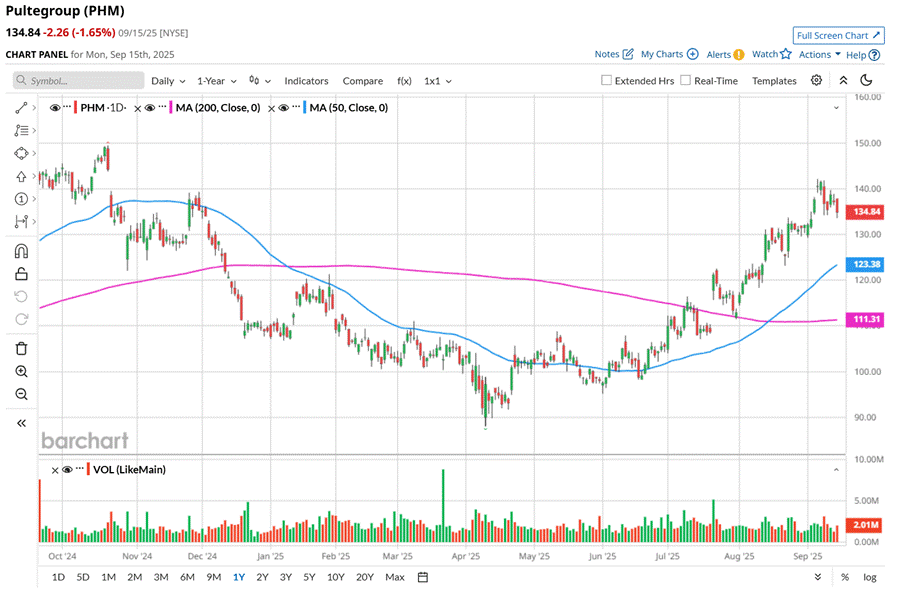The image size is (902, 594).
Task: Toggle the magnet snap mode
Action: point(21,251)
